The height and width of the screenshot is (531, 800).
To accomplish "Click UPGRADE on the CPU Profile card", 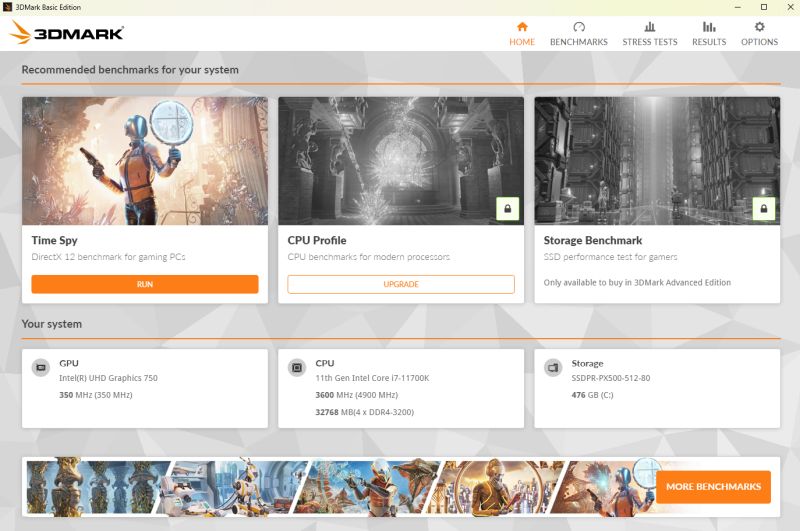I will coord(401,284).
